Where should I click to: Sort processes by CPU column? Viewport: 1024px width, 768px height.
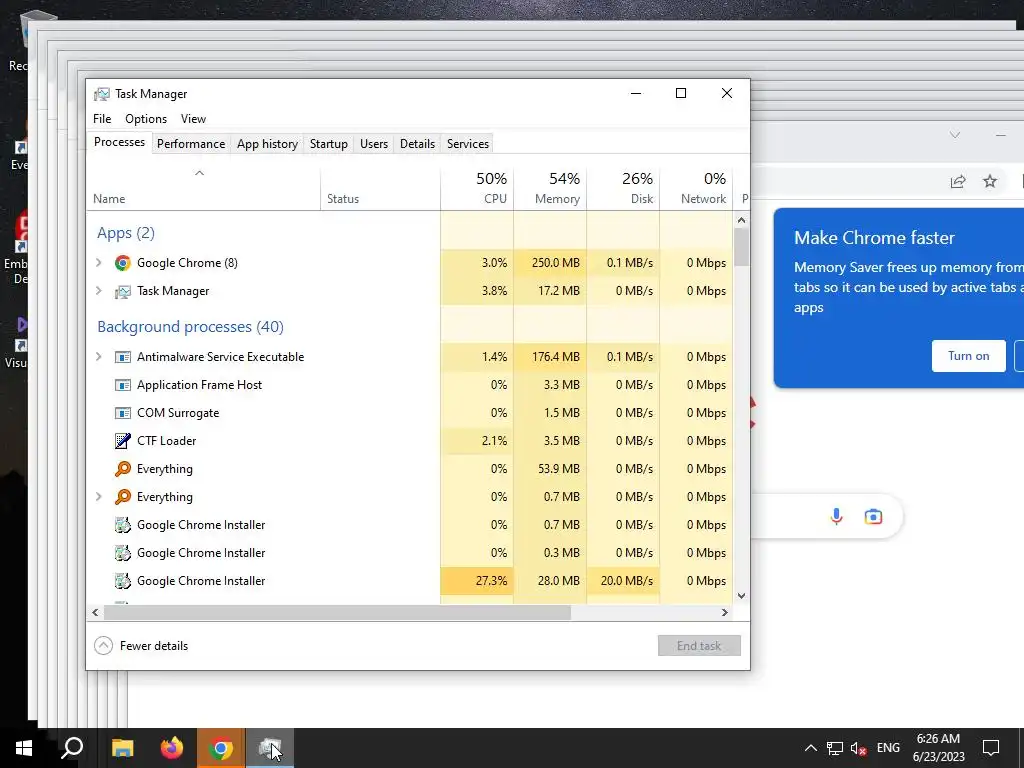click(x=477, y=188)
